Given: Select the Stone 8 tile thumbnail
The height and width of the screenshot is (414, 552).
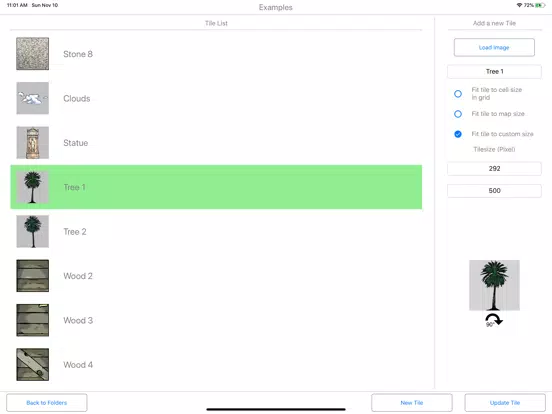Looking at the screenshot, I should coord(32,54).
